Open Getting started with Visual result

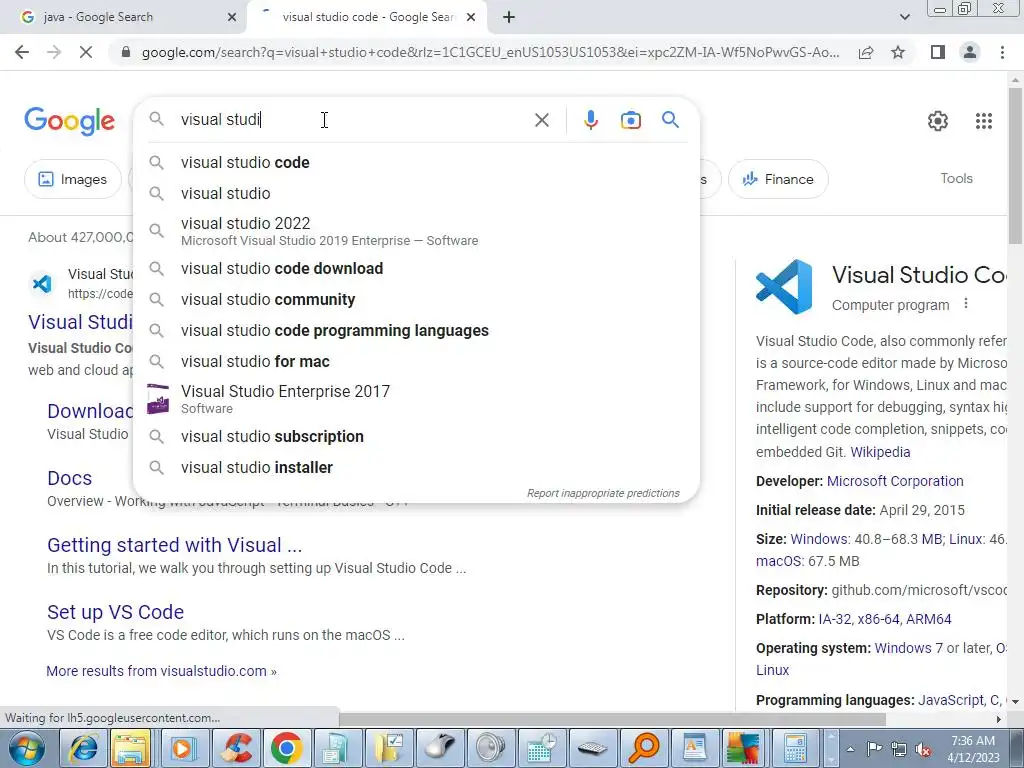point(174,545)
